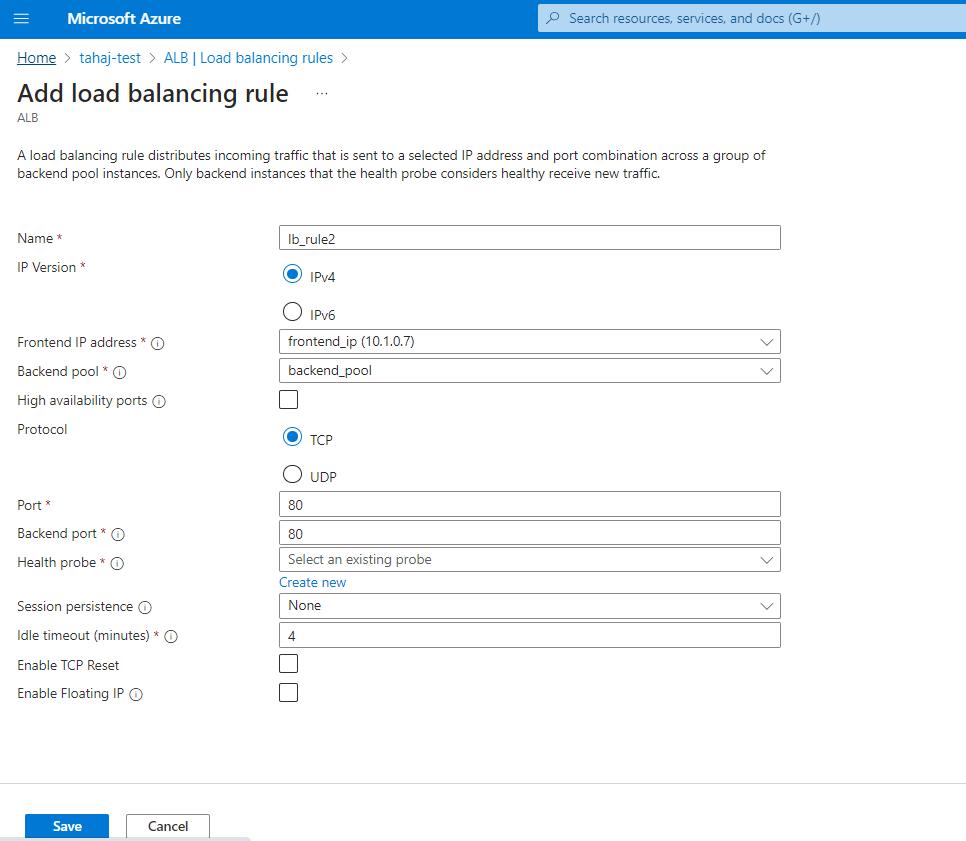Select the UDP protocol option
Screen dimensions: 966x841
(292, 474)
